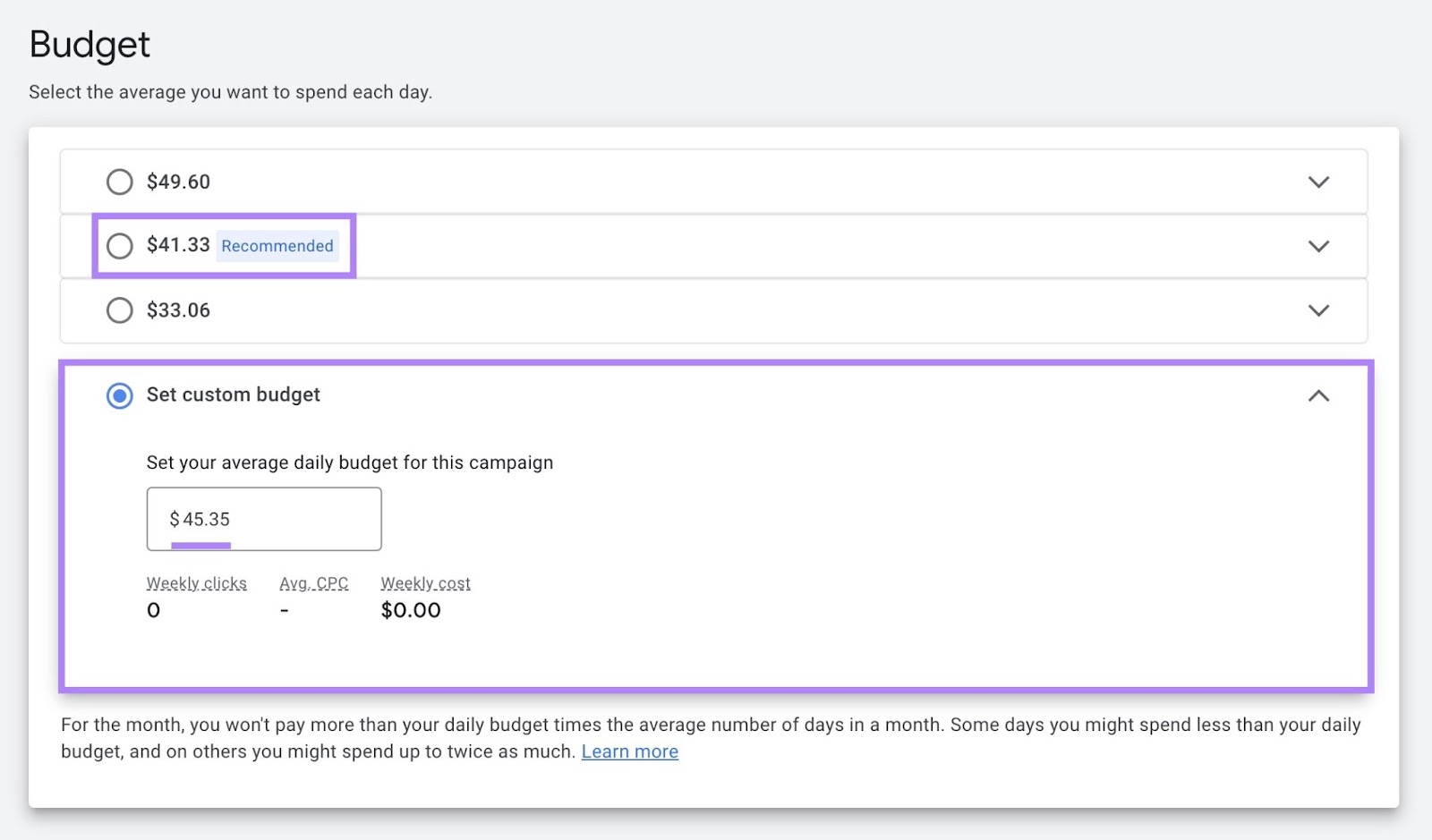Click the Weekly clicks tooltip label

pos(196,582)
